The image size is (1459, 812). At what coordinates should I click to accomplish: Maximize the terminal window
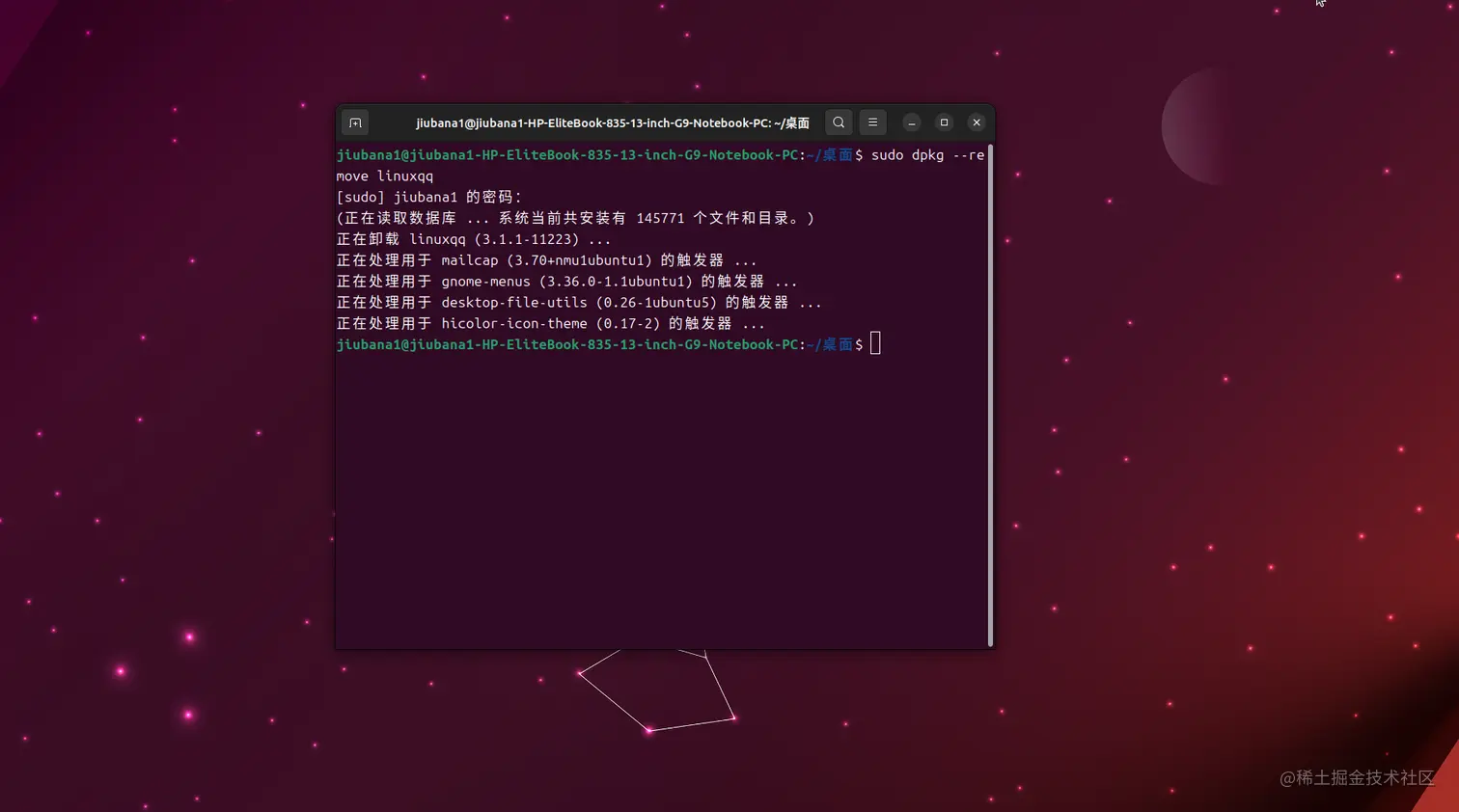point(944,122)
